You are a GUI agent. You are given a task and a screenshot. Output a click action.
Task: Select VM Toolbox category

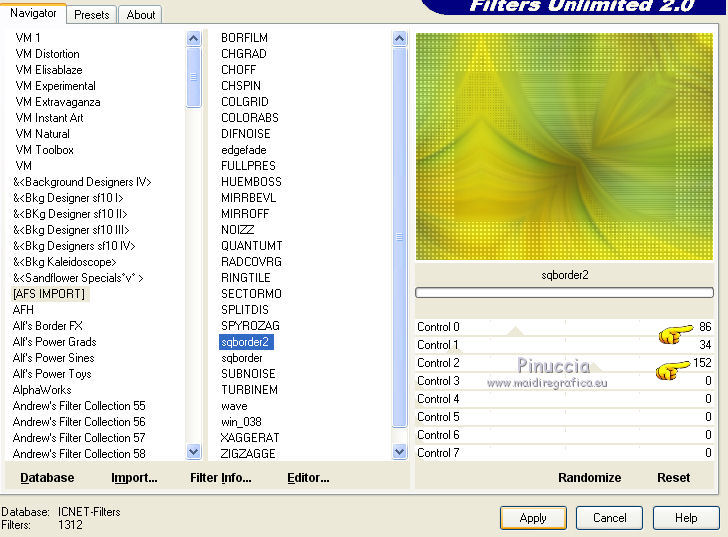[x=45, y=150]
